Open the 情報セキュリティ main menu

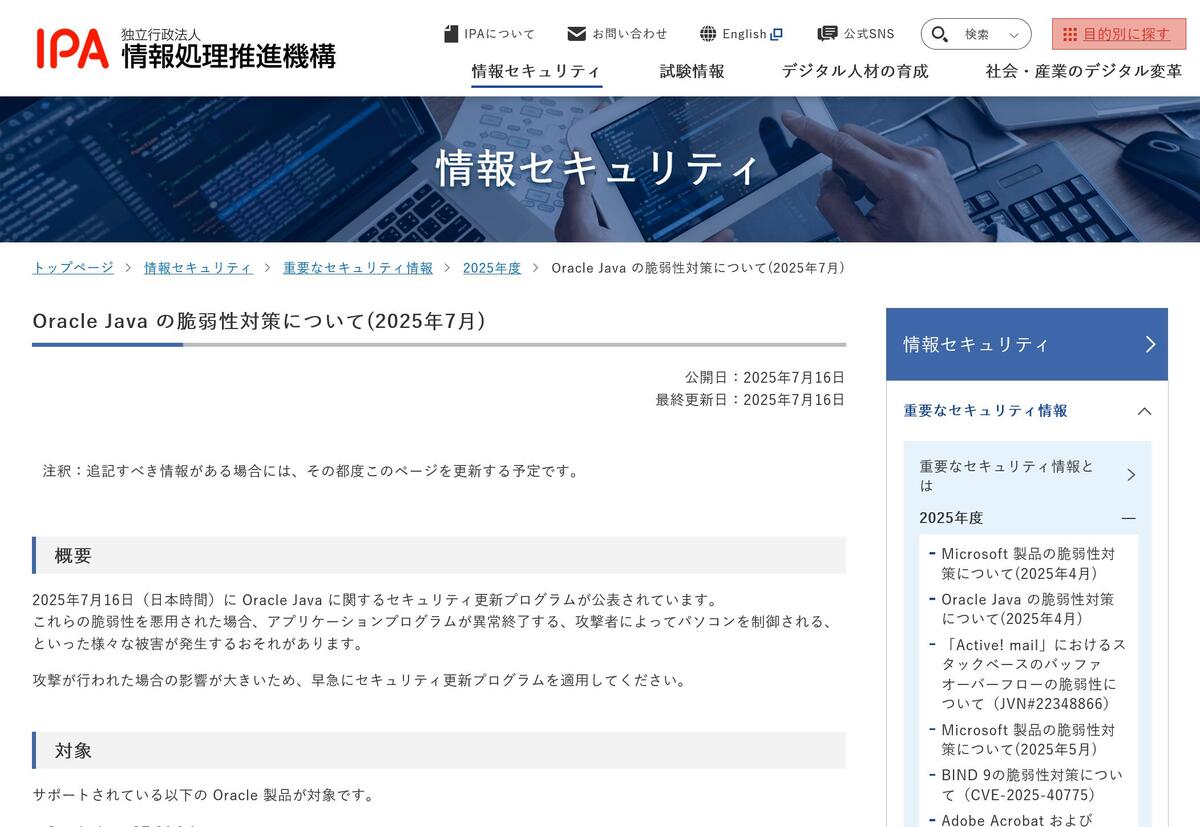pos(536,71)
